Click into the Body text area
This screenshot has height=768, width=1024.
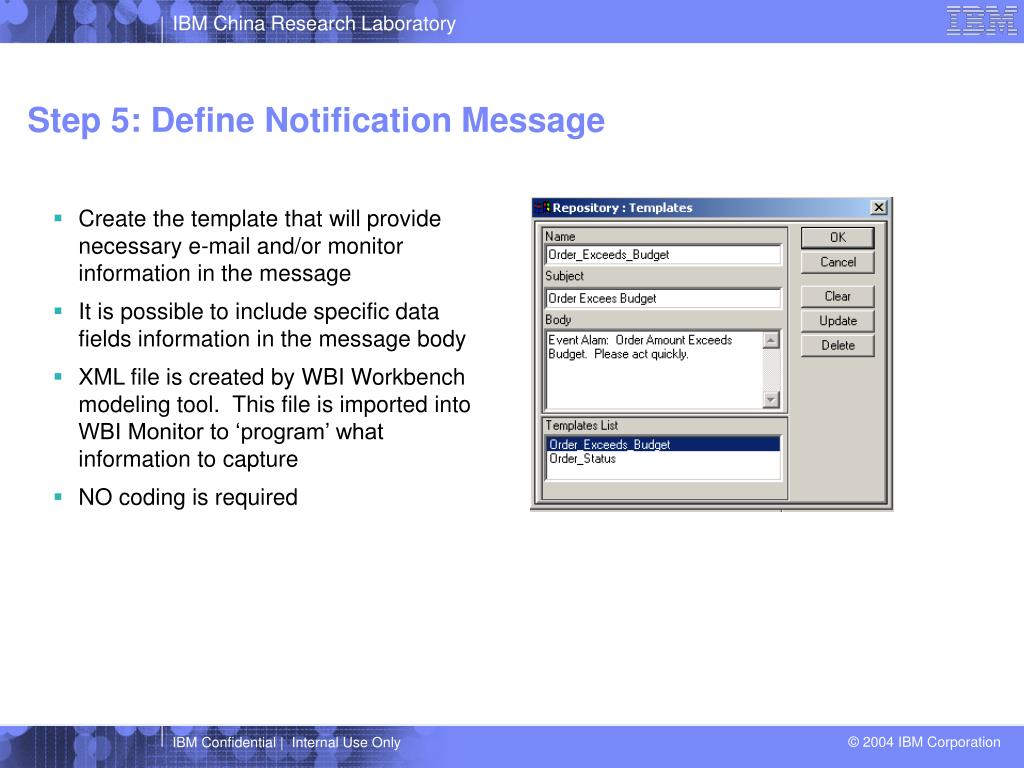point(654,370)
